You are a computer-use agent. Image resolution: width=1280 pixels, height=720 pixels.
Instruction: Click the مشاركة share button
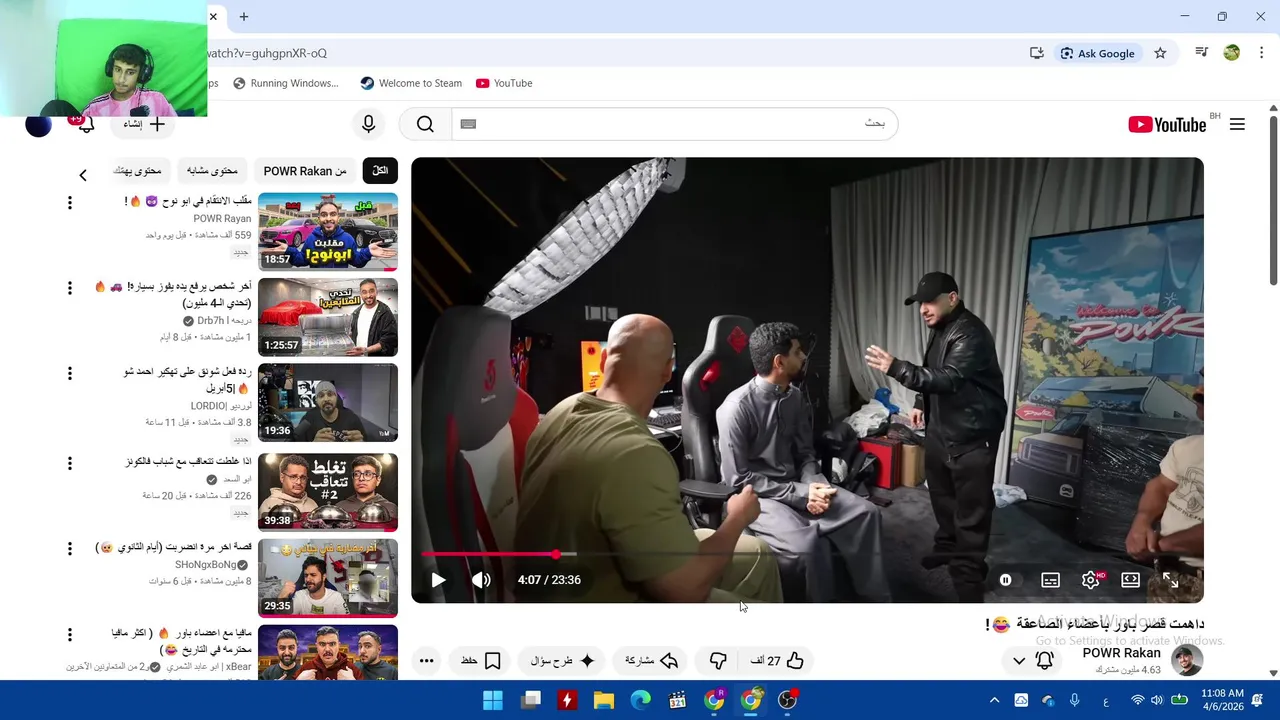click(x=652, y=661)
